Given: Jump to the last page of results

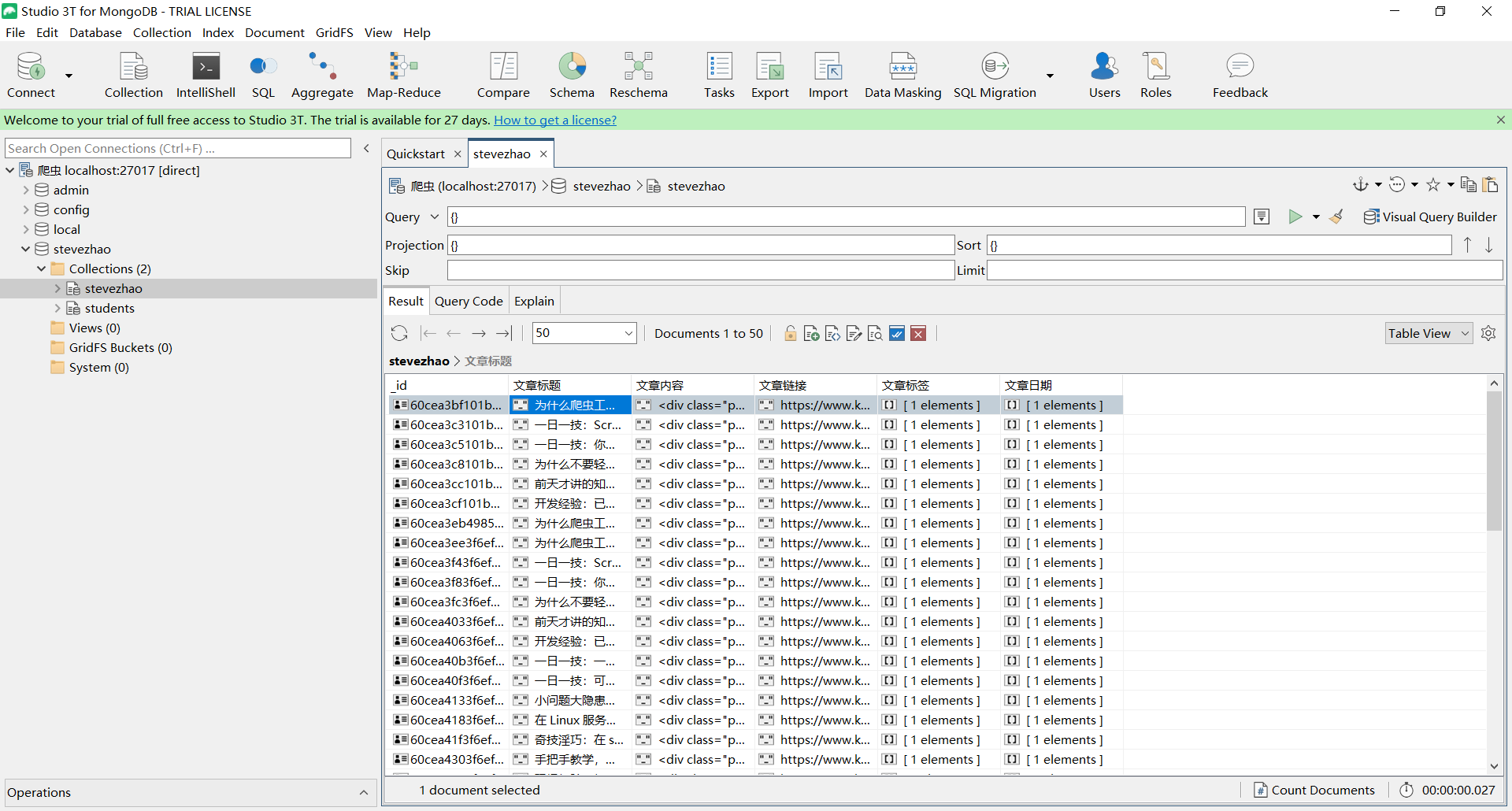Looking at the screenshot, I should [x=504, y=333].
